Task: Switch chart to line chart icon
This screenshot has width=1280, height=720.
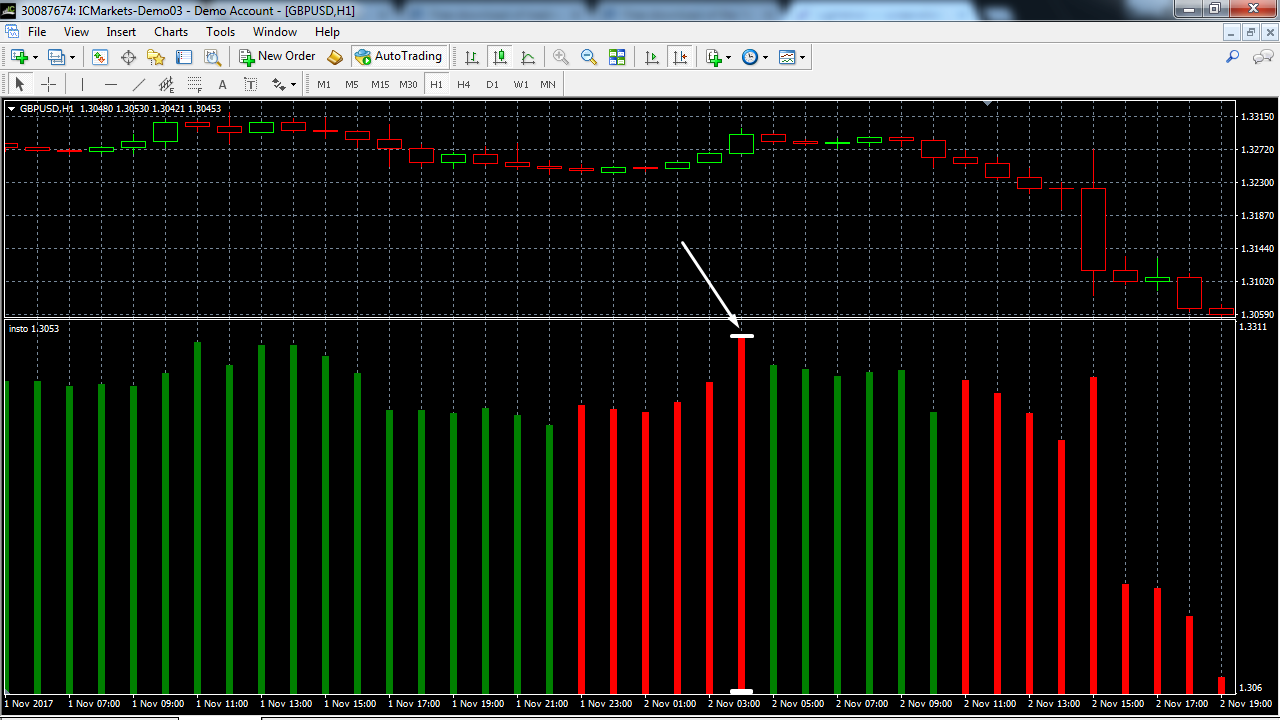Action: pos(528,57)
